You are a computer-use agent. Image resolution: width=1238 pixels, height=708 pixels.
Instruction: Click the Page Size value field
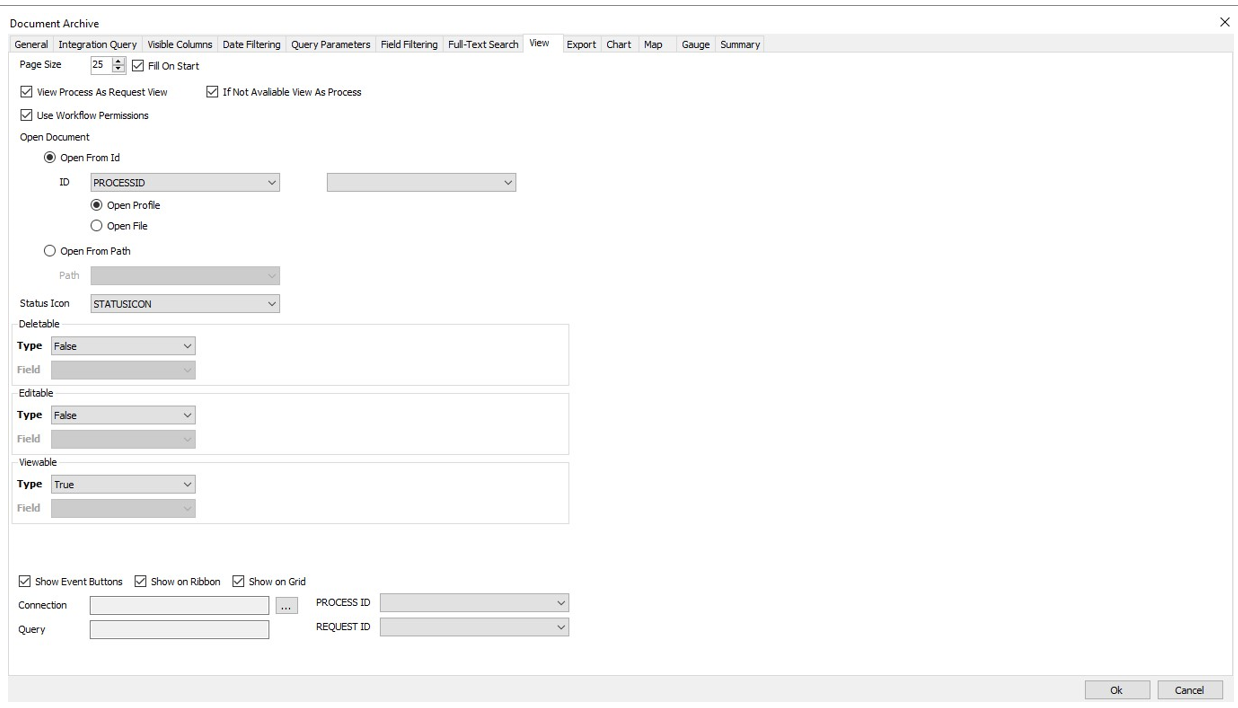pyautogui.click(x=101, y=65)
